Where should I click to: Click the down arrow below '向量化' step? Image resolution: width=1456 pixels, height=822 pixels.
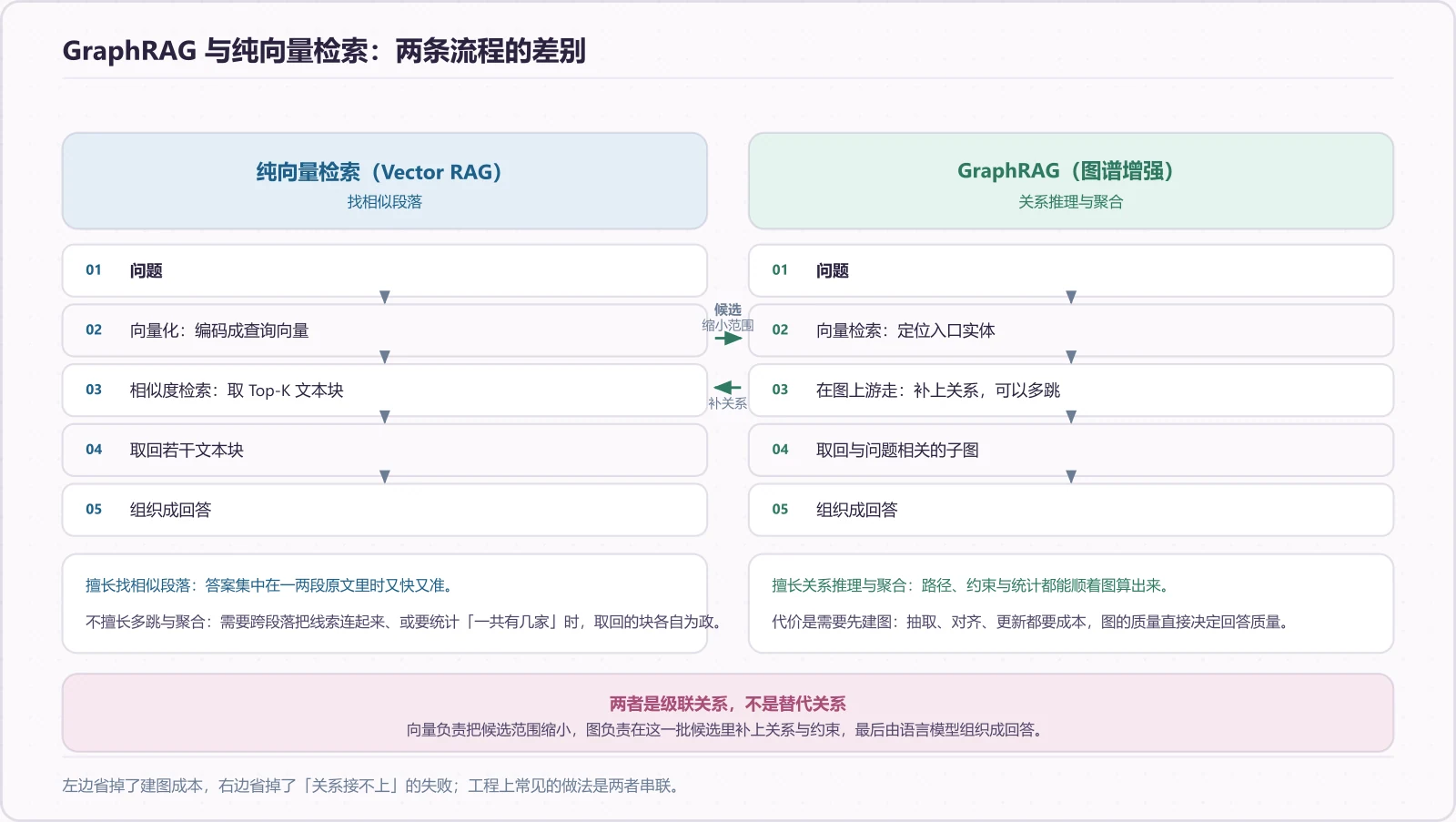385,357
